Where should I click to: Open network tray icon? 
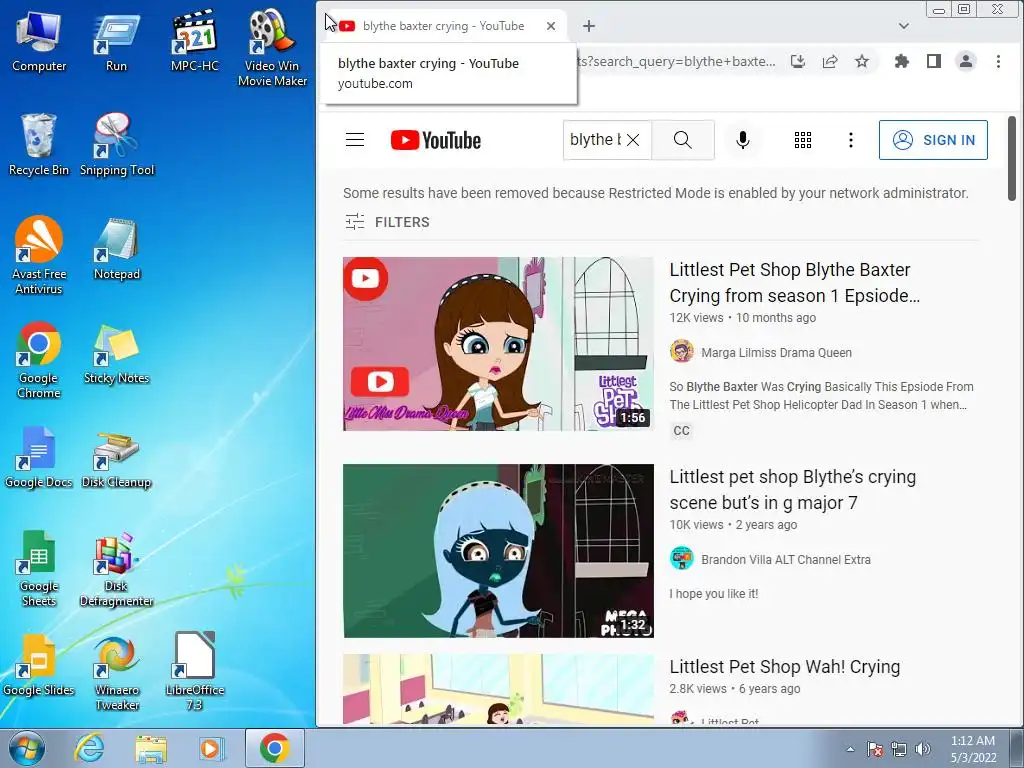[x=899, y=749]
